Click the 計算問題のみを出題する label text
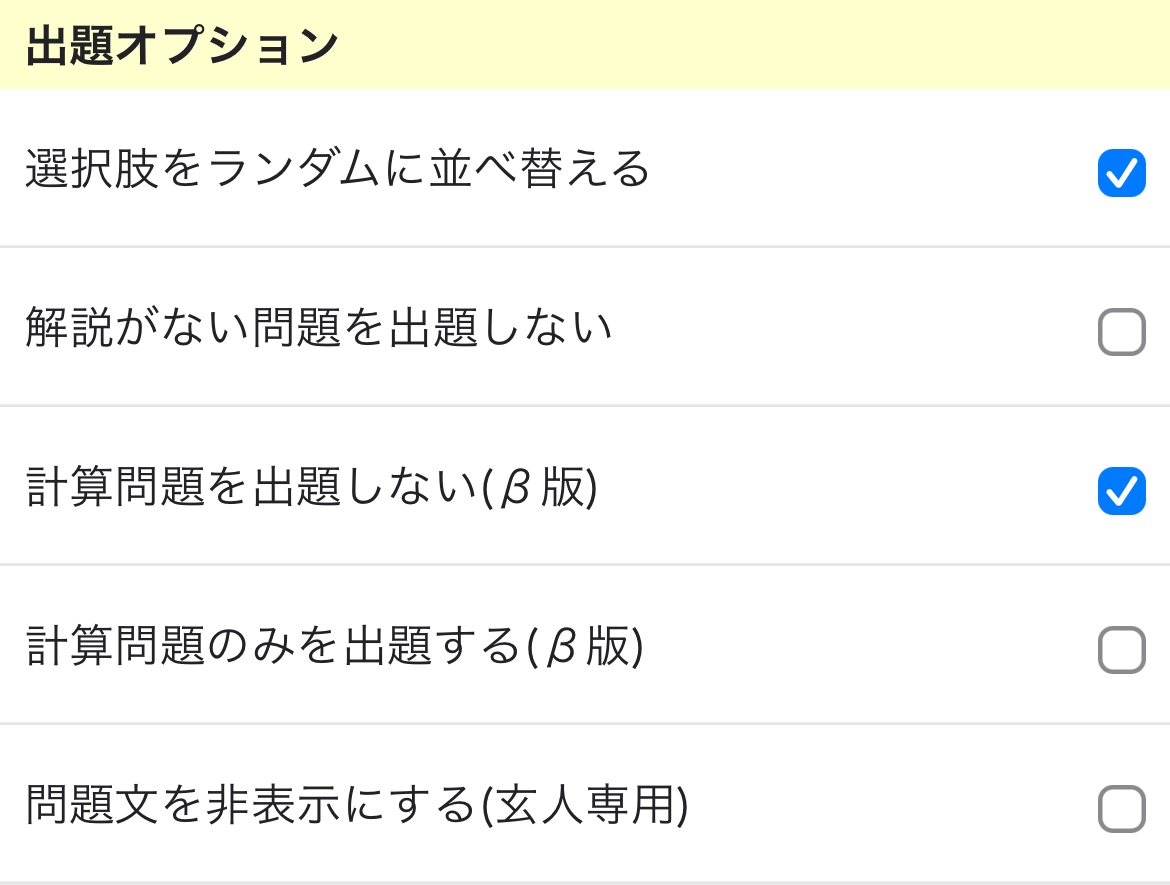The height and width of the screenshot is (885, 1170). click(x=273, y=645)
